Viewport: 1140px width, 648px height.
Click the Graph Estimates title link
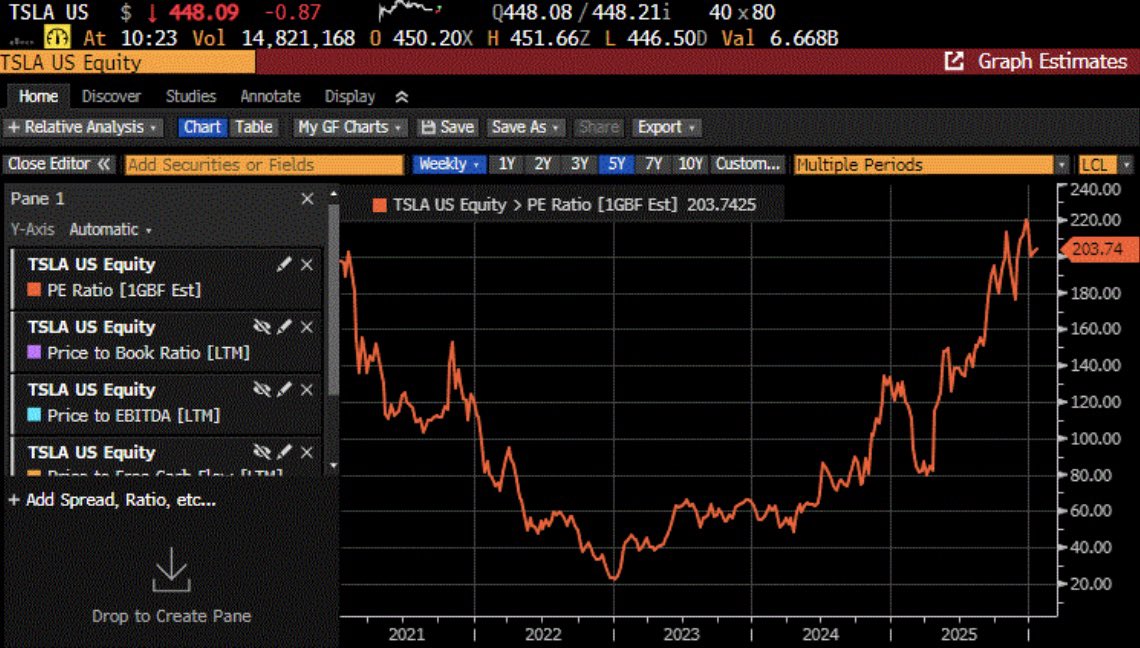1052,61
